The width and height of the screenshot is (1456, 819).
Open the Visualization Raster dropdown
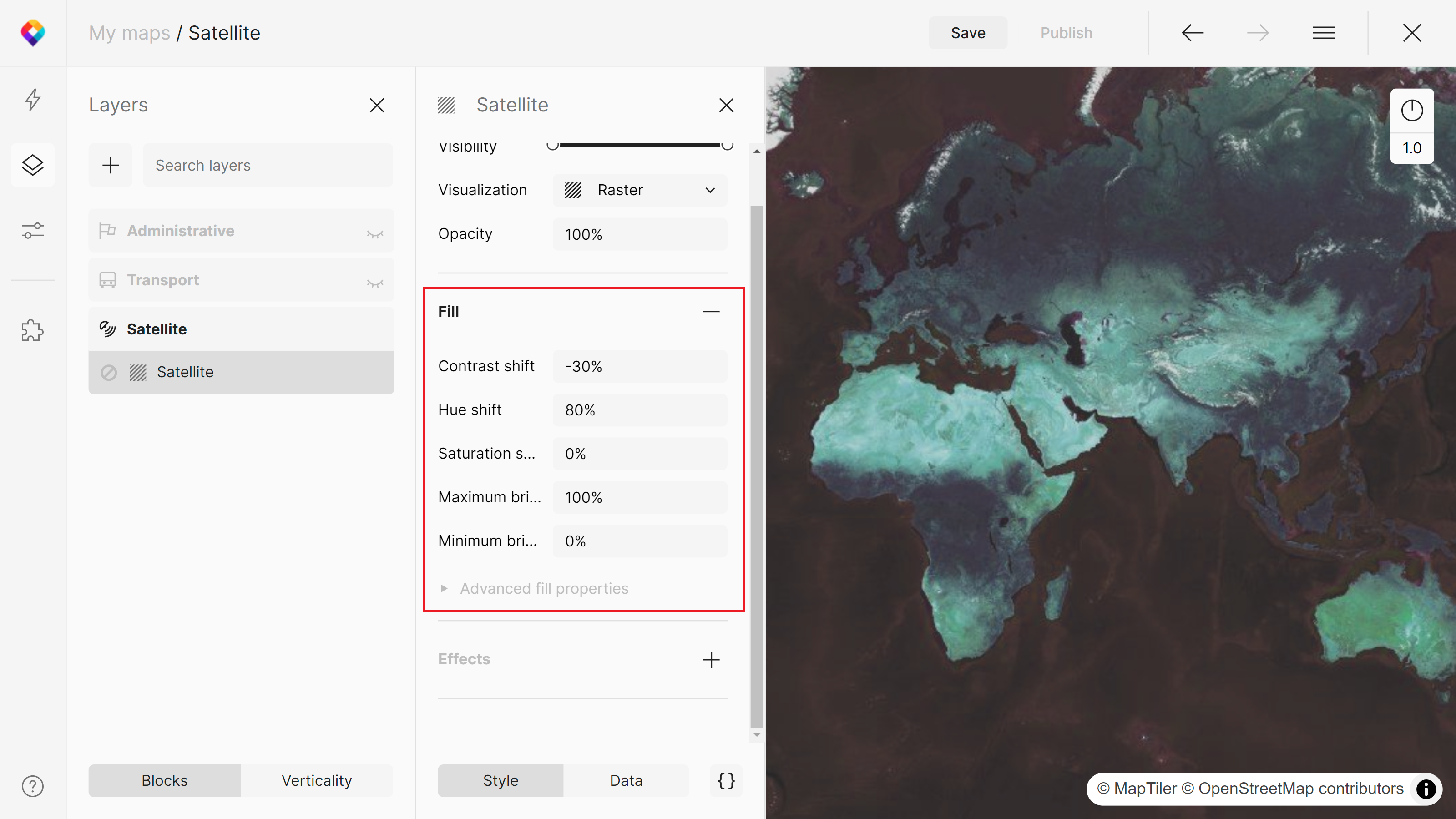point(640,190)
